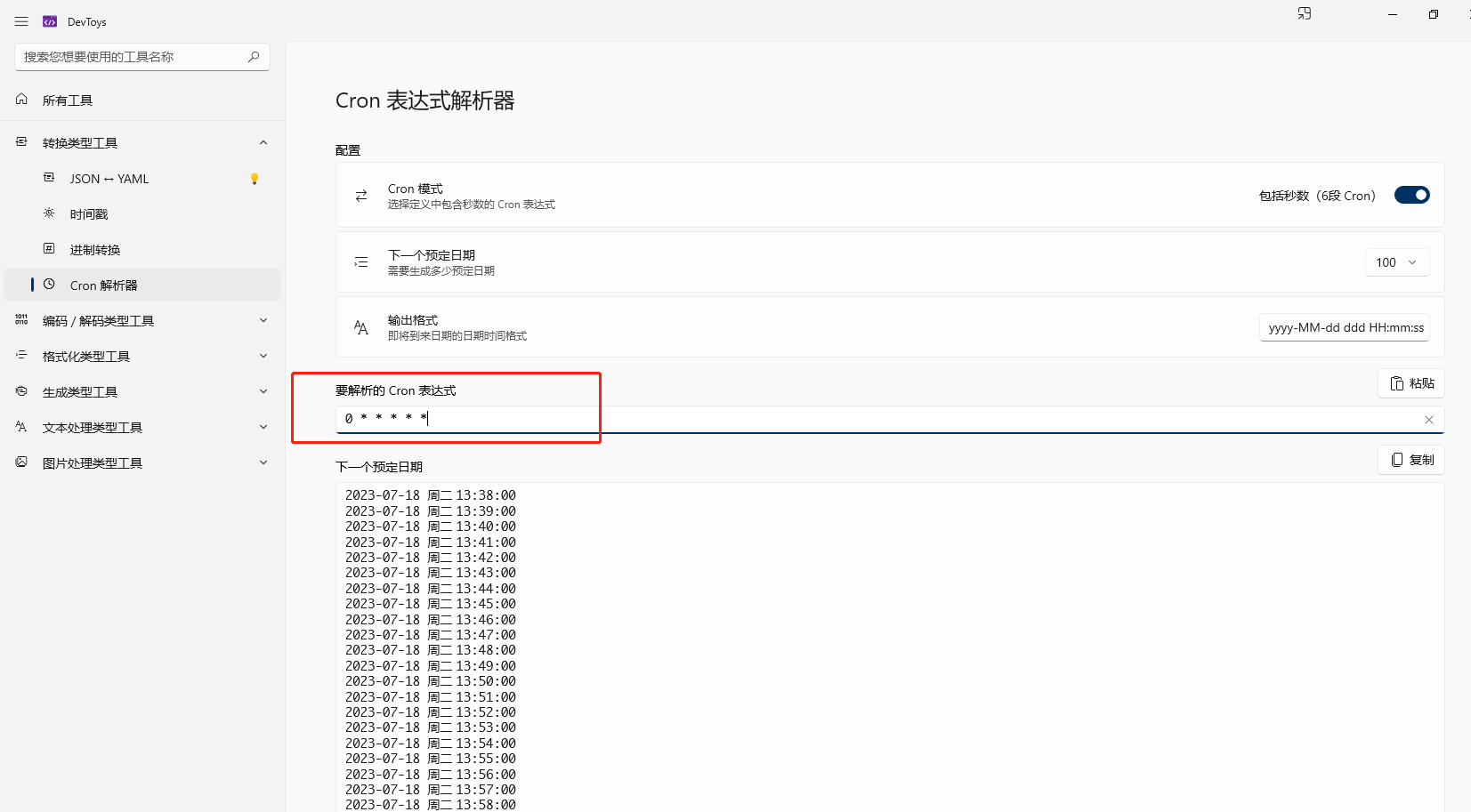Edit the yyyy-MM-dd ddd HH:mm:ss format field
This screenshot has height=812, width=1471.
point(1345,327)
